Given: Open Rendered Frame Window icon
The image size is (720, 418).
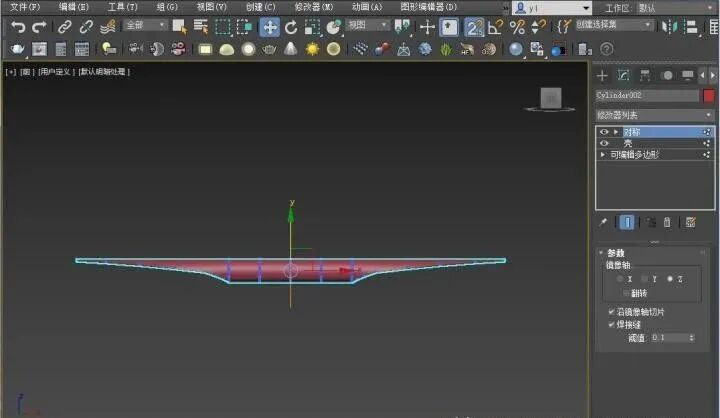Looking at the screenshot, I should point(39,49).
